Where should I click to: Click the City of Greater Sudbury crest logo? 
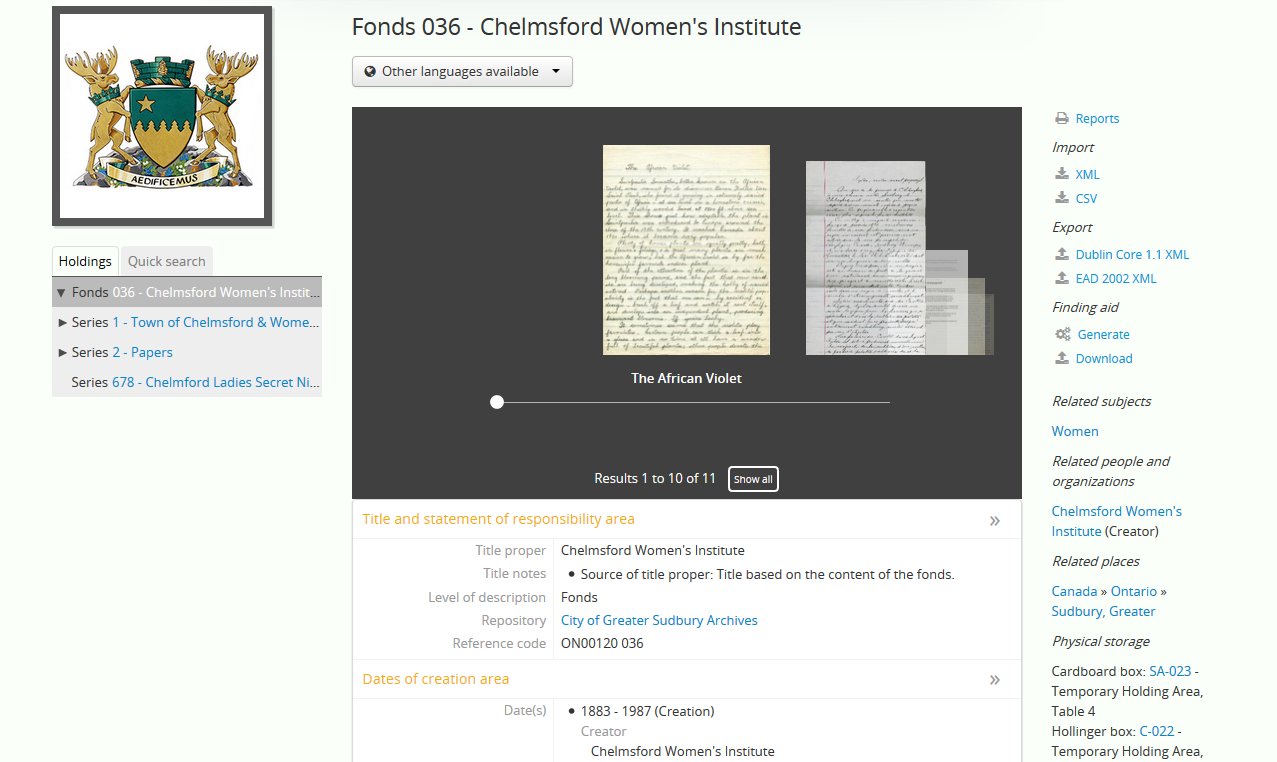coord(162,116)
